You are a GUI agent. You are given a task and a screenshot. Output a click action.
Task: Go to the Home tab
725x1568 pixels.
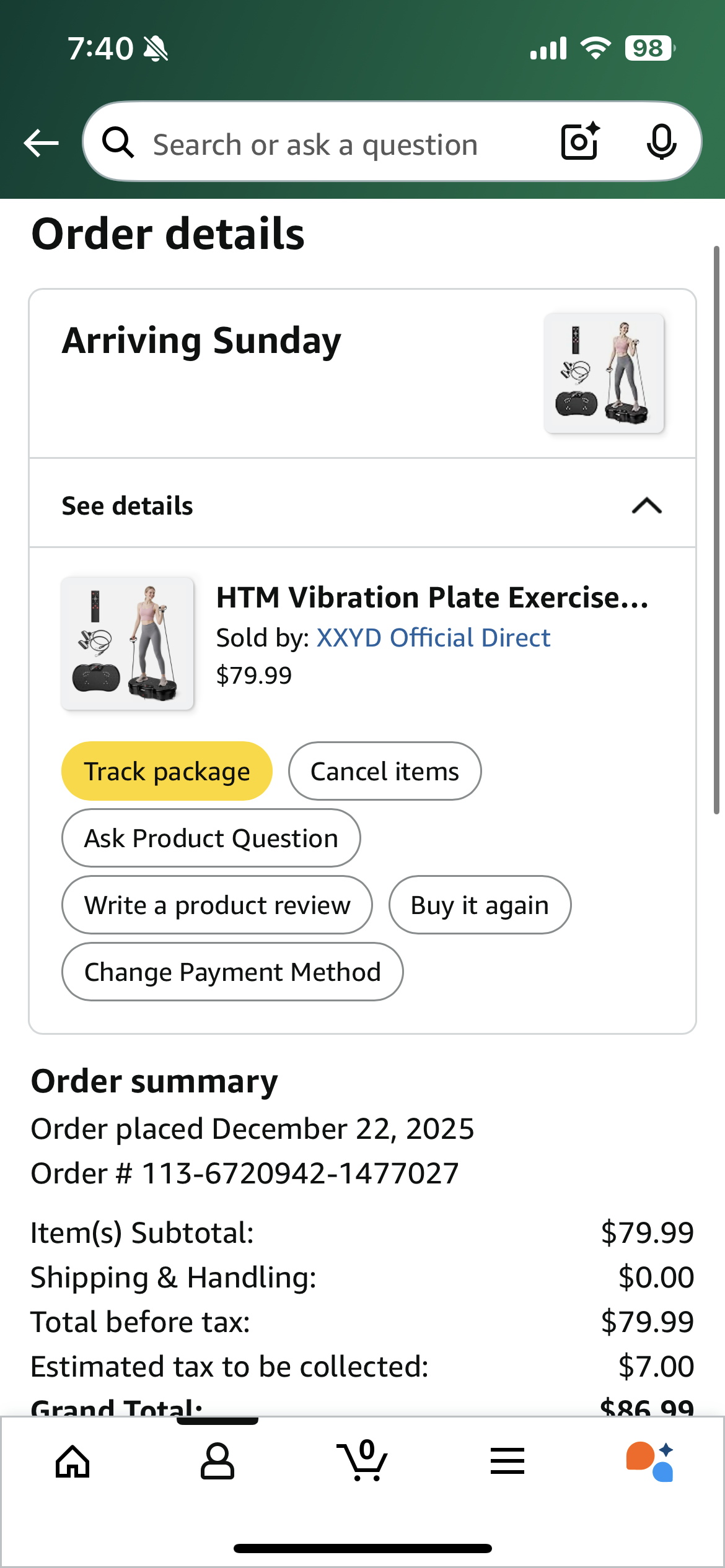click(72, 1461)
